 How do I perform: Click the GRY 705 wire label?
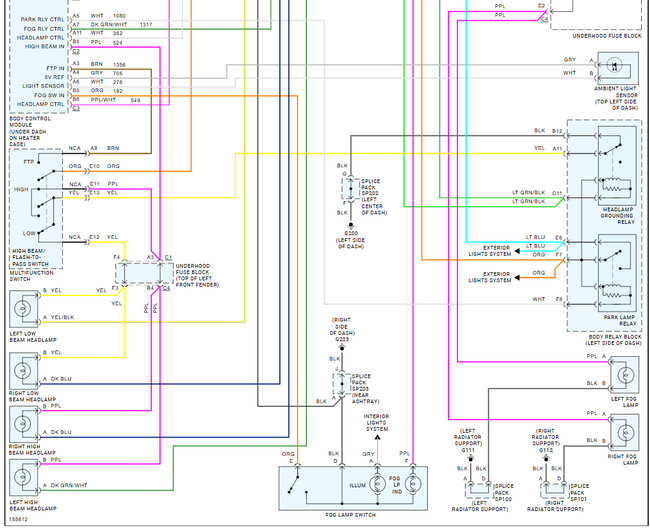107,73
